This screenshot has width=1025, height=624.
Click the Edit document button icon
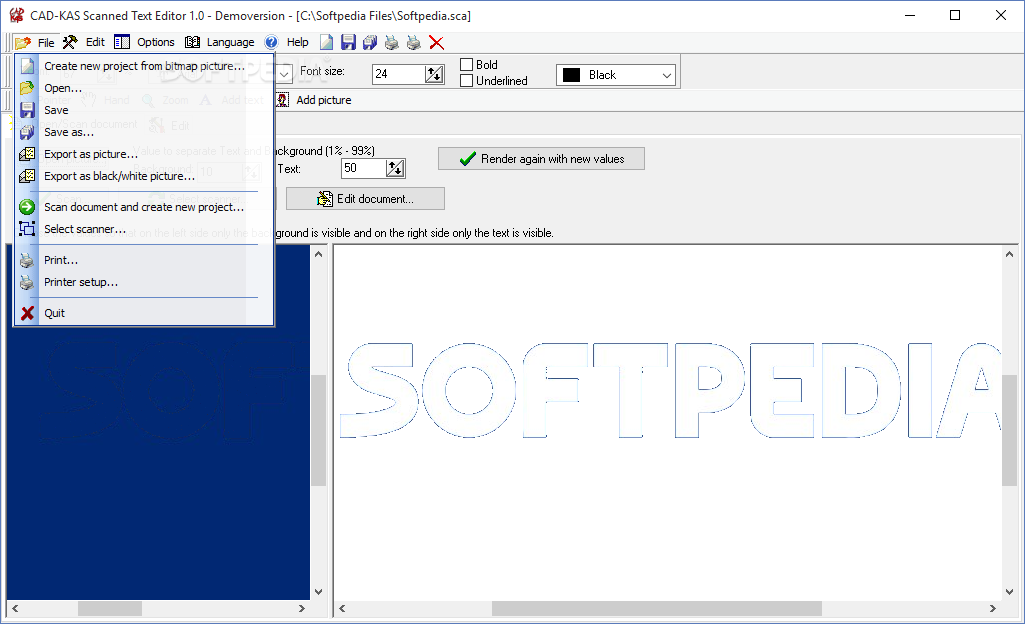click(325, 199)
